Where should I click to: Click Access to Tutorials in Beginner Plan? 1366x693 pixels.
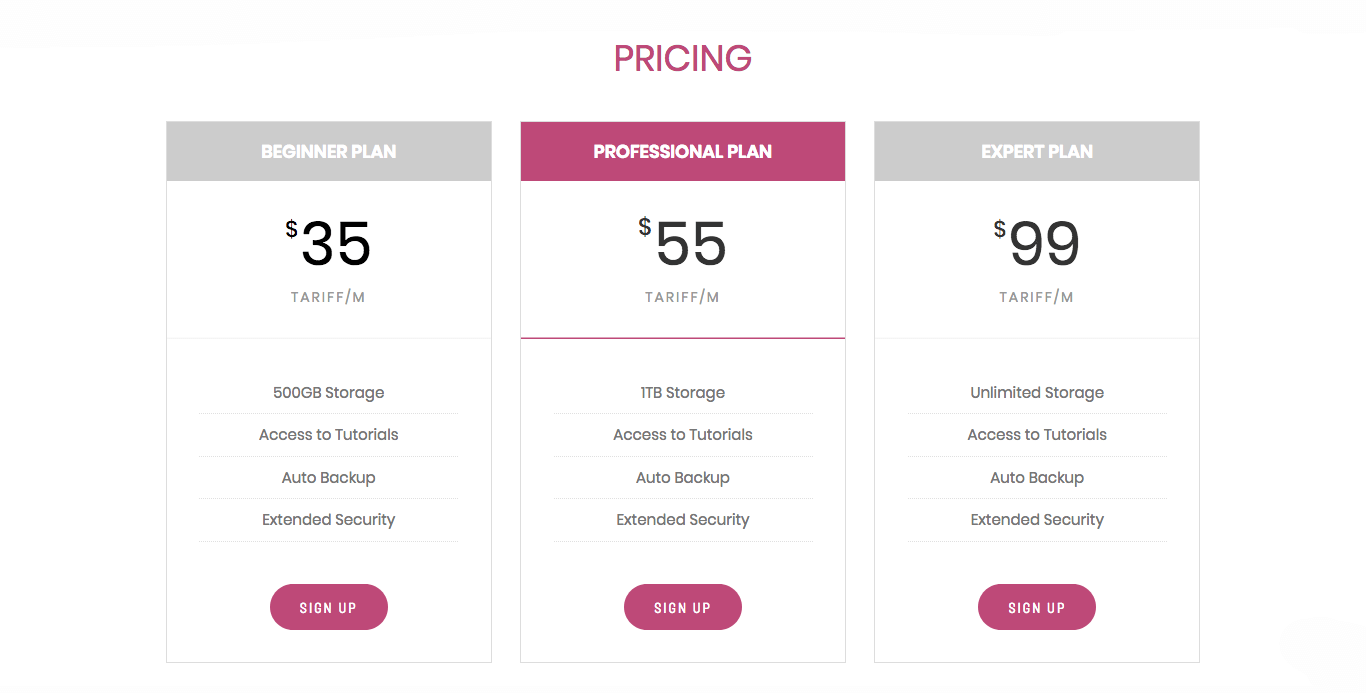pyautogui.click(x=328, y=435)
